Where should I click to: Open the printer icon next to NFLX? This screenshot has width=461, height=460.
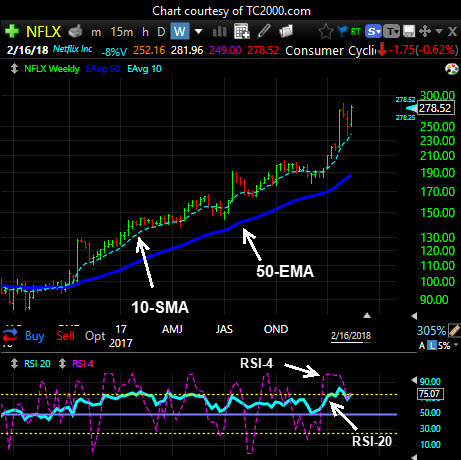coord(76,32)
